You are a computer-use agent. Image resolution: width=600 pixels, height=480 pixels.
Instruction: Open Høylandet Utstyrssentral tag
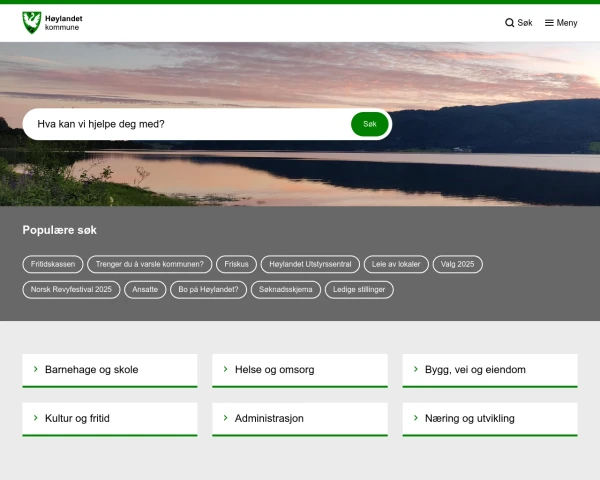click(310, 264)
